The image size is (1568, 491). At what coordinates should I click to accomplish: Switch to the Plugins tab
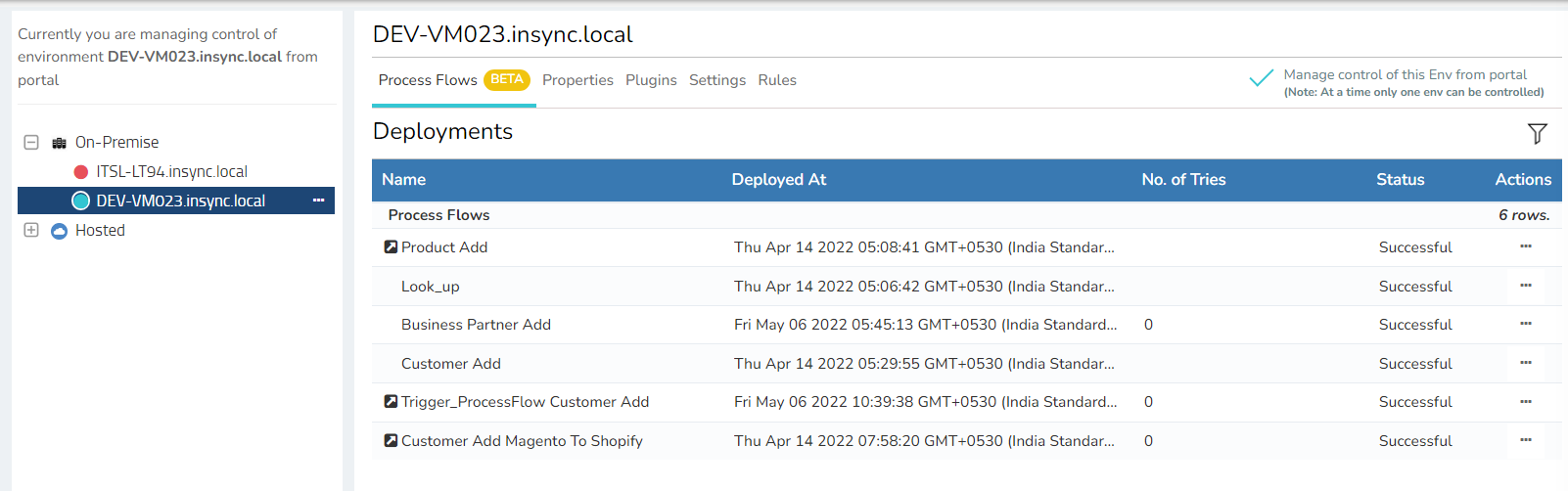click(651, 80)
